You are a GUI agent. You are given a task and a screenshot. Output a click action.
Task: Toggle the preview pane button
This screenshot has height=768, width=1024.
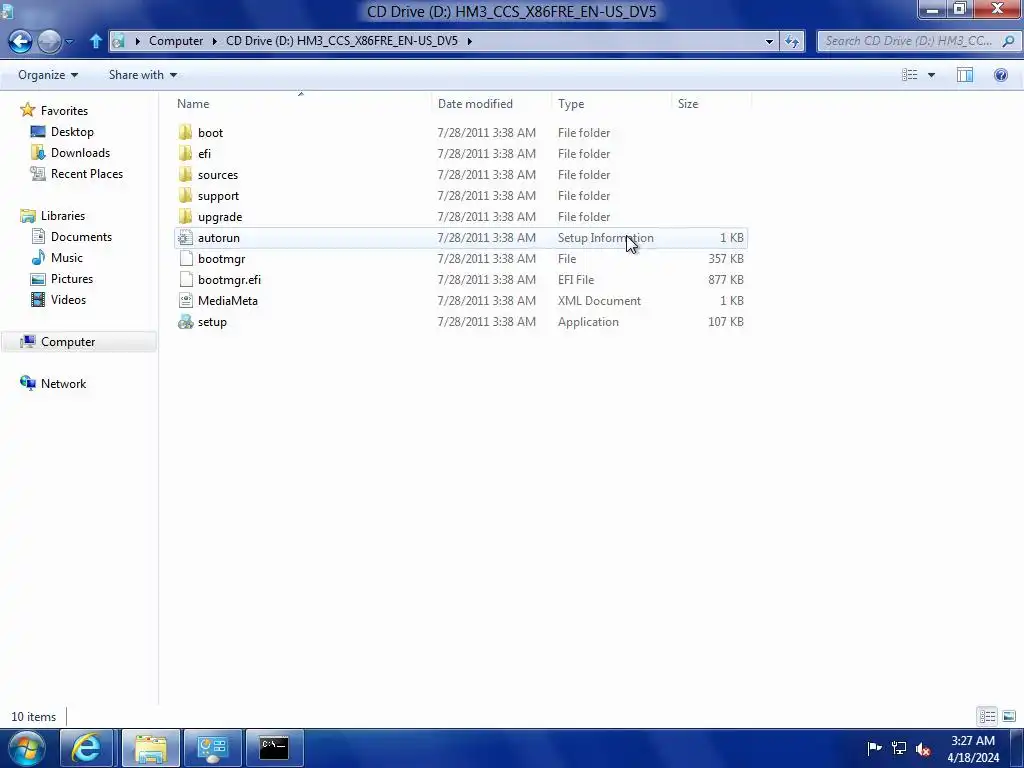[965, 75]
